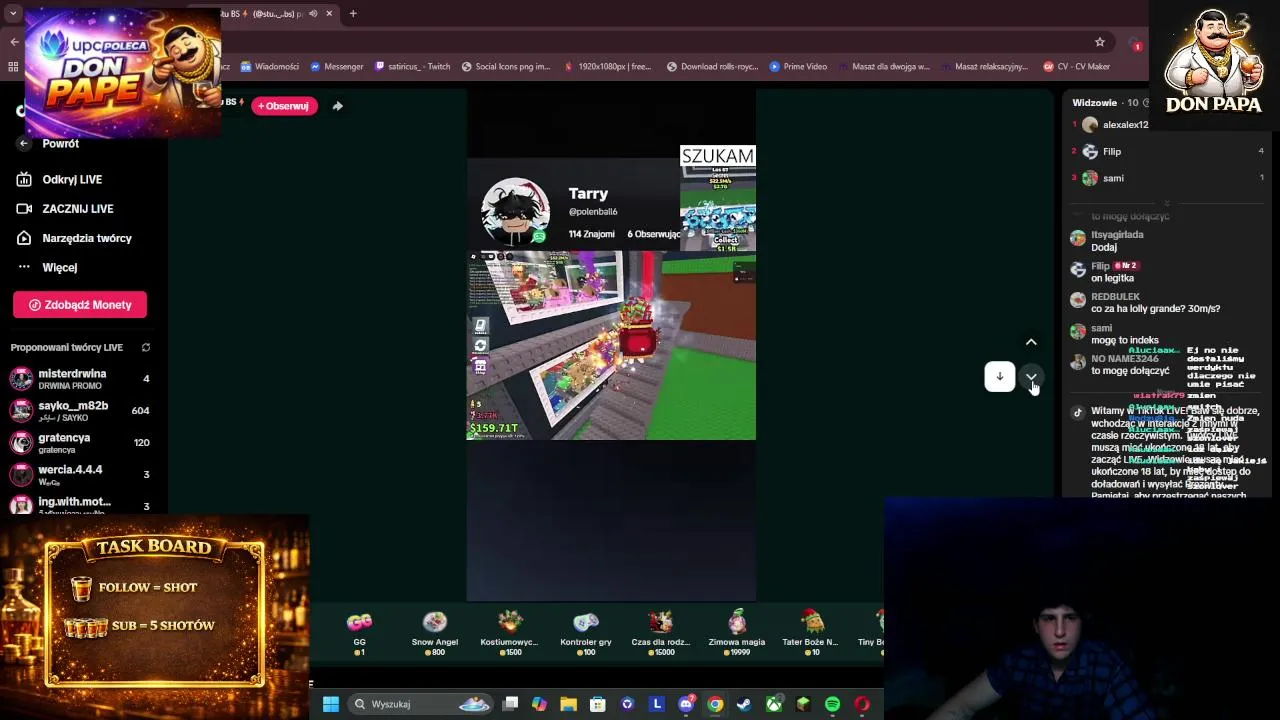Open viewer Filip in top viewers list
Viewport: 1280px width, 720px height.
[x=1165, y=151]
